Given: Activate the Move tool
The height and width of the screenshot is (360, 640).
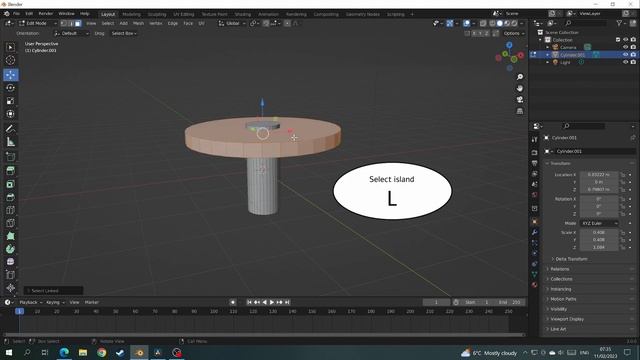Looking at the screenshot, I should pos(11,75).
